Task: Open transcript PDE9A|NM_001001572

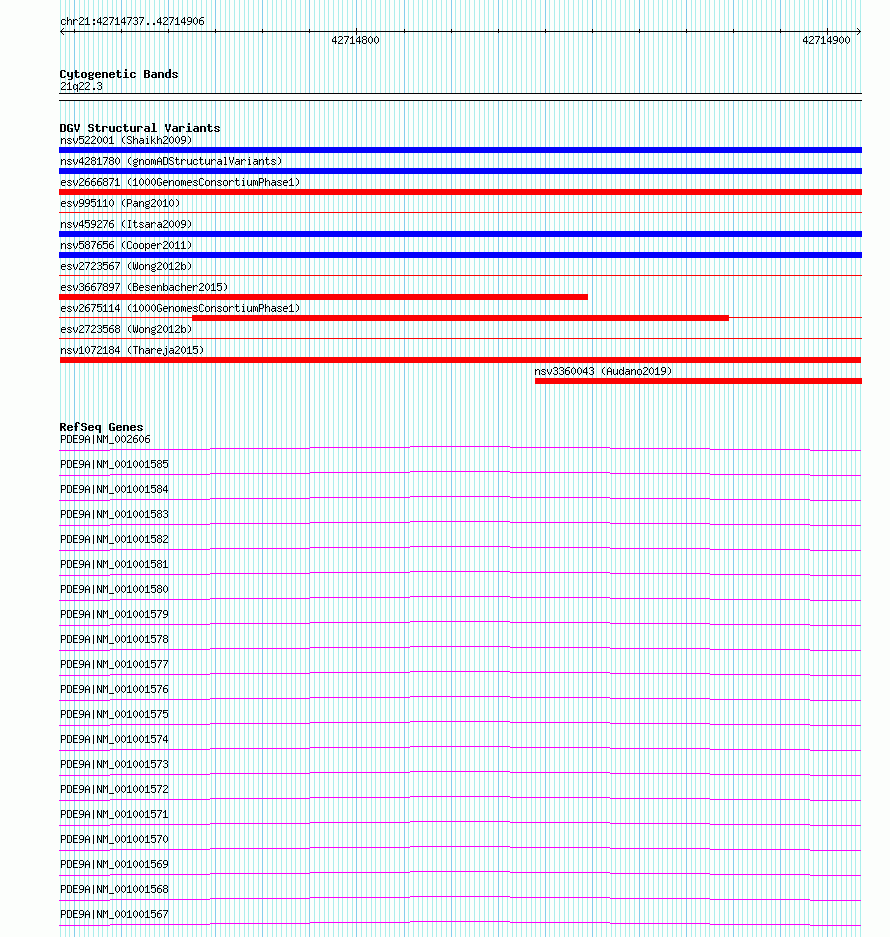Action: pyautogui.click(x=114, y=789)
